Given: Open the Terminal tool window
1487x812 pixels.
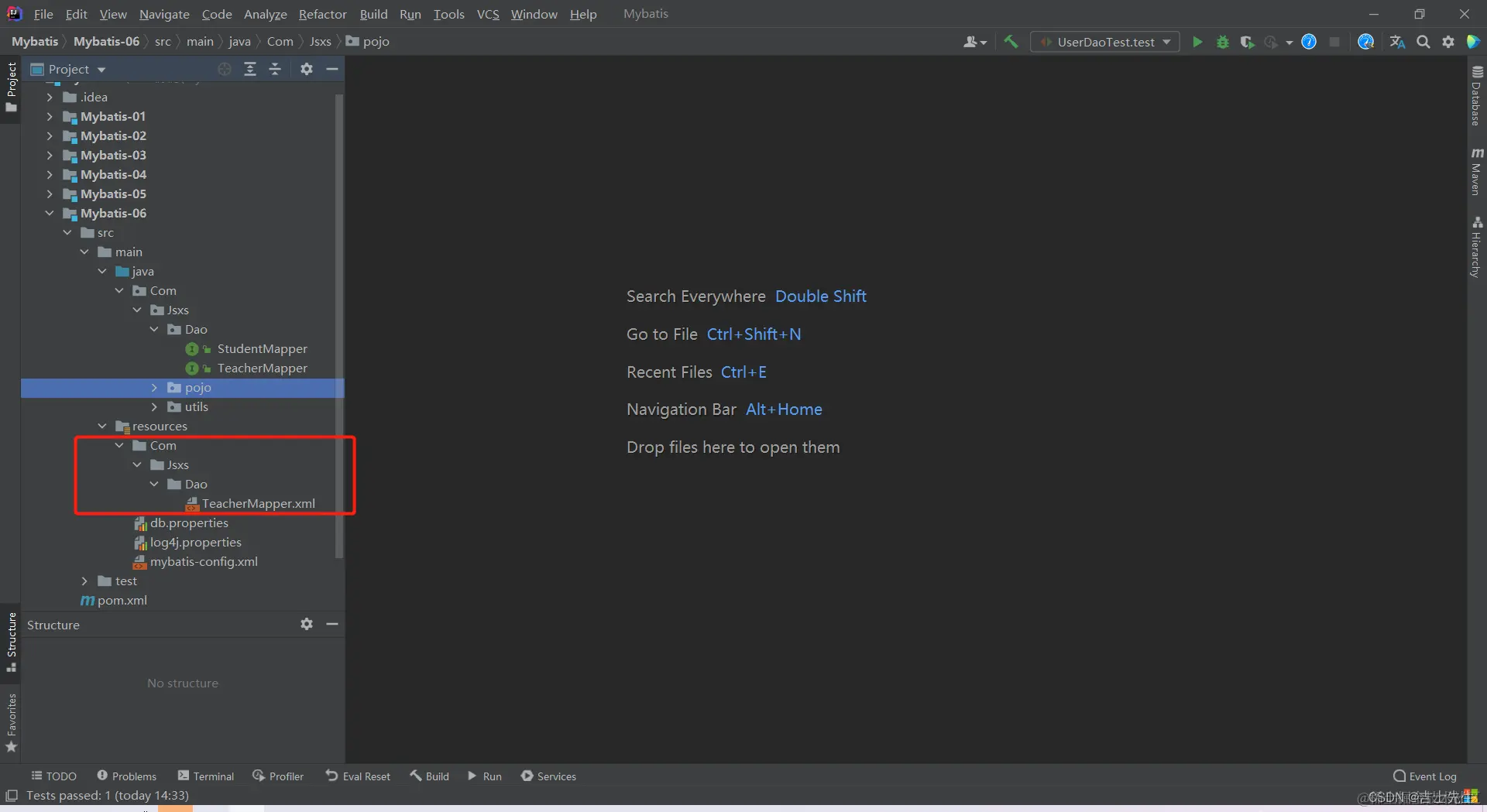Looking at the screenshot, I should click(205, 776).
